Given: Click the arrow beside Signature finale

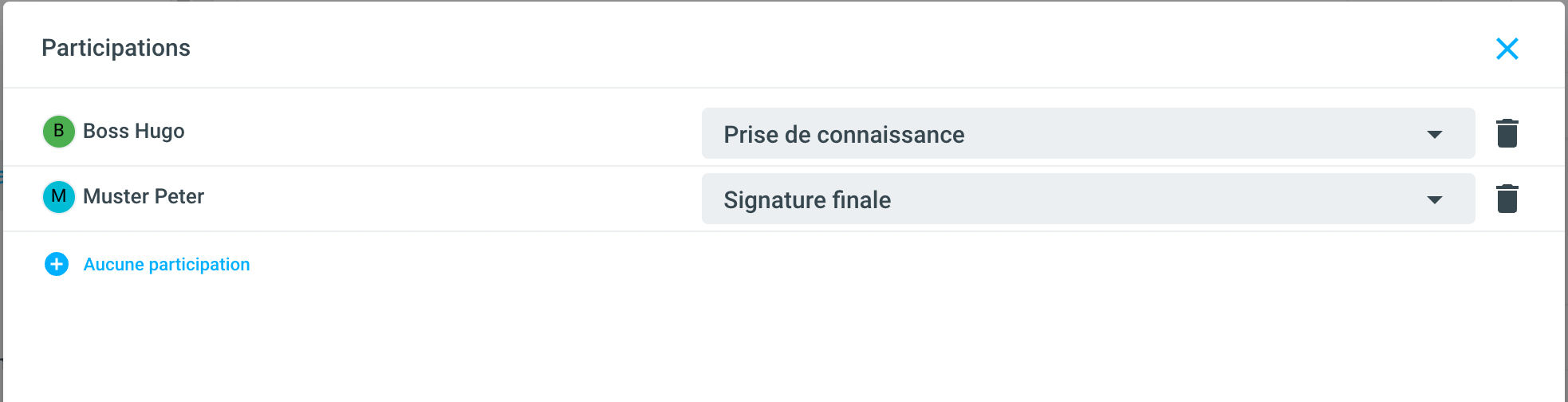Looking at the screenshot, I should (x=1434, y=200).
